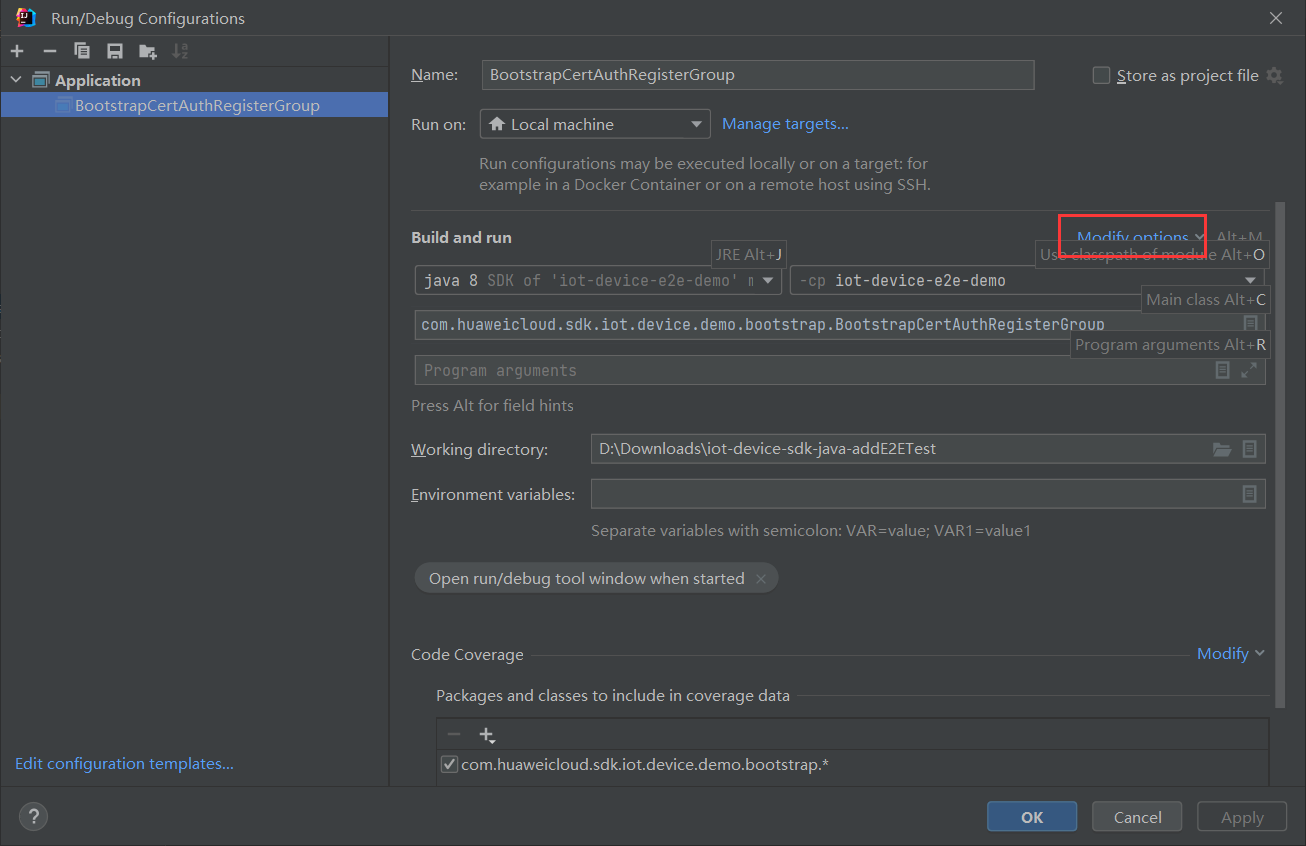This screenshot has width=1306, height=846.
Task: Enable Store as project file checkbox
Action: 1102,76
